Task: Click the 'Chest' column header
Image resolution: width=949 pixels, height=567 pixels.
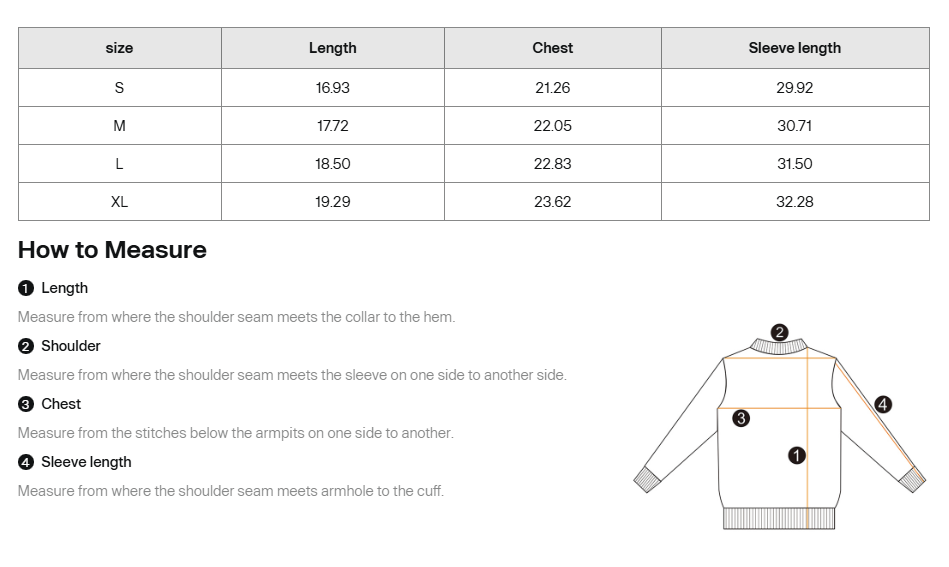Action: 553,48
